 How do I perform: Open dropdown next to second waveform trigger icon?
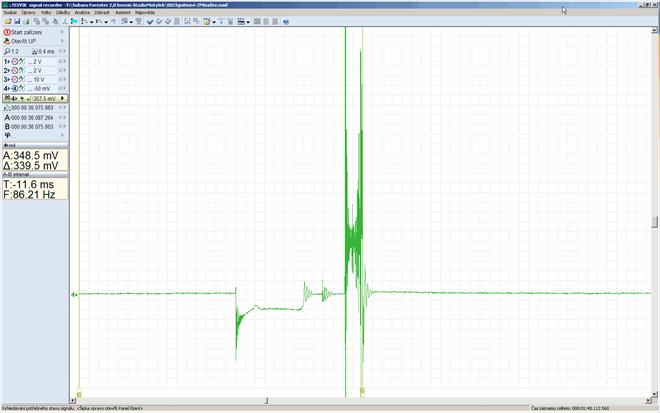coord(106,22)
